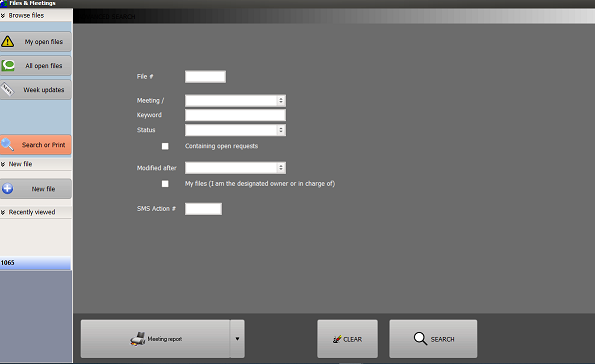Open the Modified after date dropdown
Image resolution: width=595 pixels, height=364 pixels.
[x=281, y=167]
